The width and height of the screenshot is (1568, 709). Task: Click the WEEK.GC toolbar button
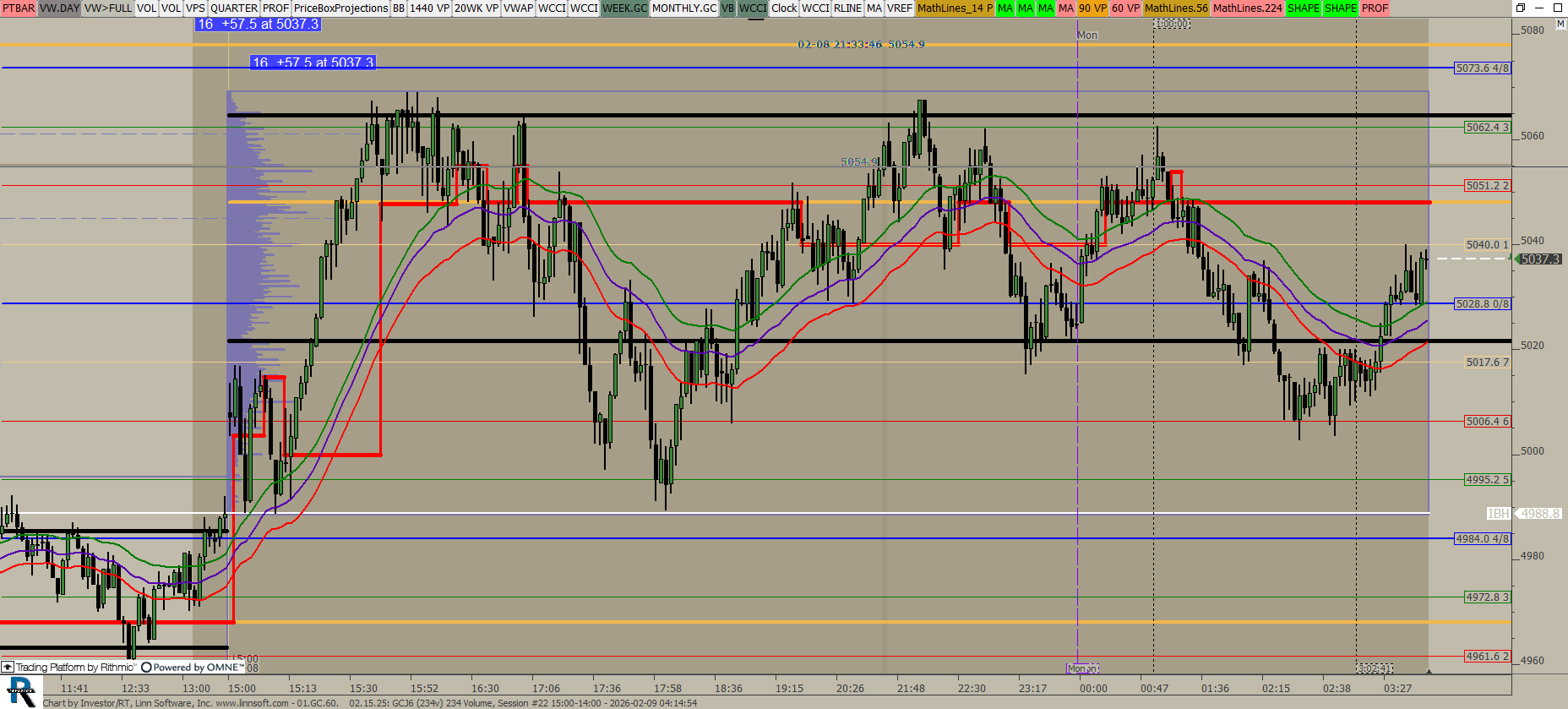tap(624, 8)
